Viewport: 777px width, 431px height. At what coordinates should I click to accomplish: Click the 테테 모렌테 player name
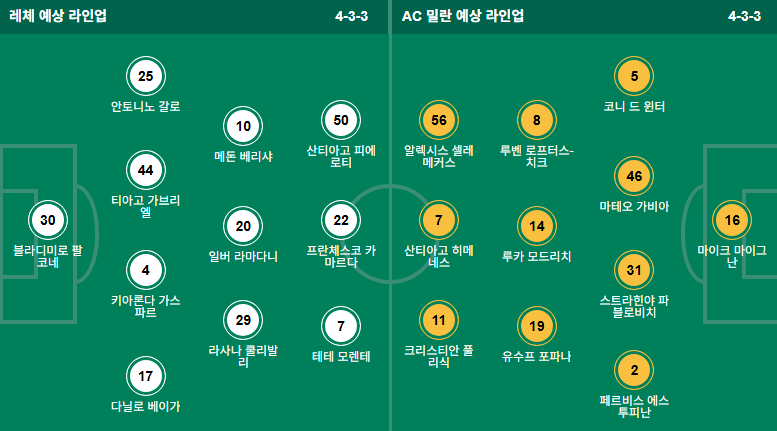pos(341,357)
